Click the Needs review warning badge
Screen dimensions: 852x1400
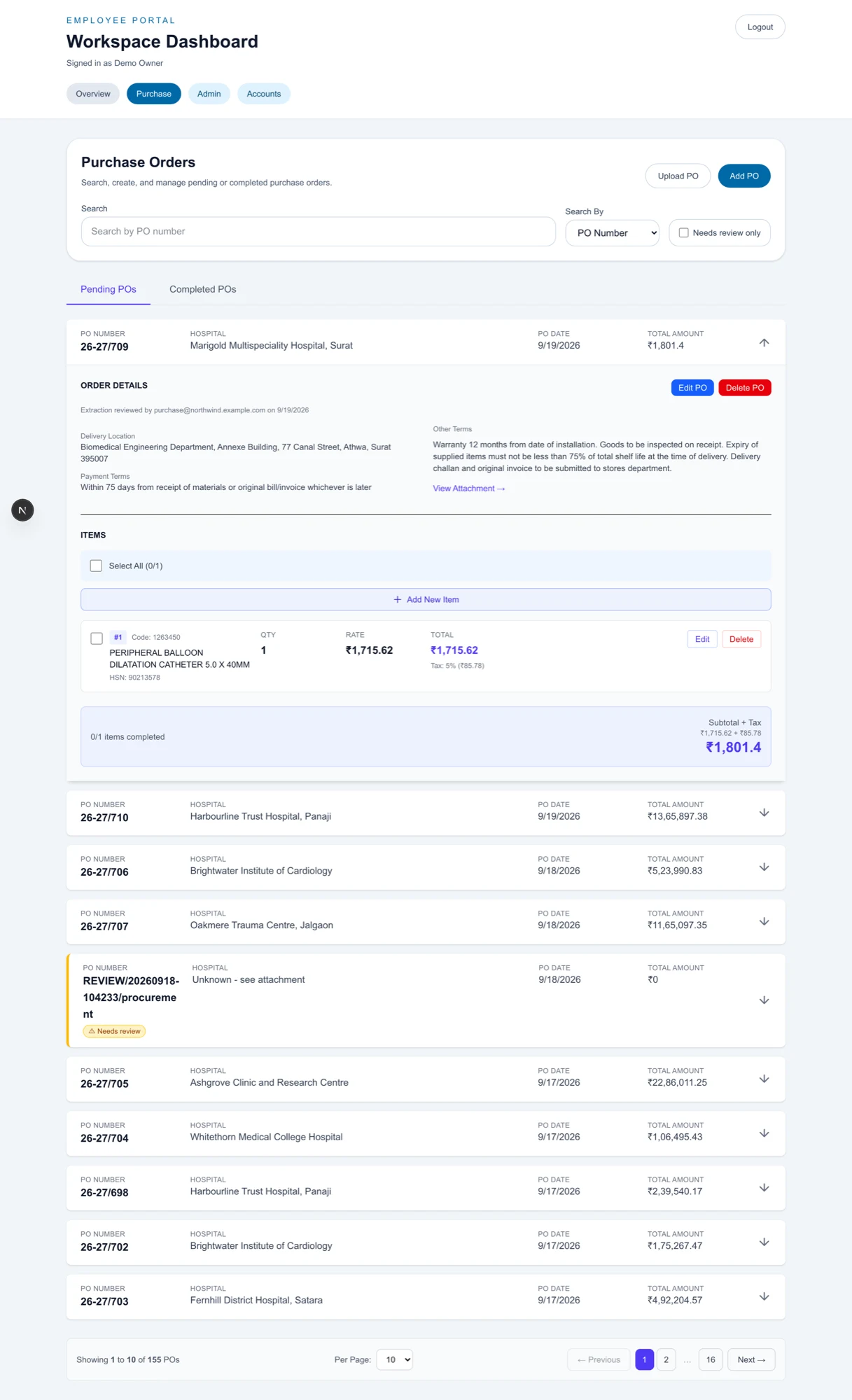(x=114, y=1031)
